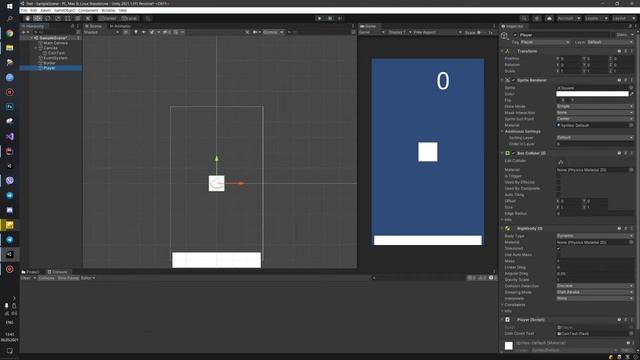Viewport: 640px width, 360px height.
Task: Open the Layer dropdown in Inspector
Action: click(x=610, y=42)
